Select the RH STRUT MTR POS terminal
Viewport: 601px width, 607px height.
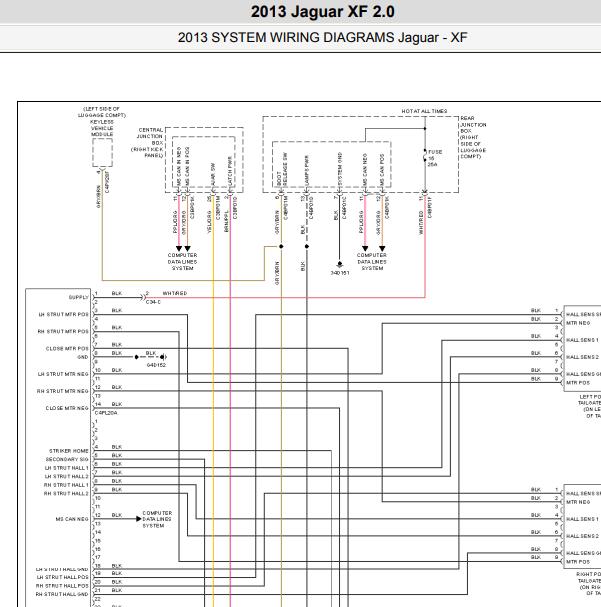(63, 331)
